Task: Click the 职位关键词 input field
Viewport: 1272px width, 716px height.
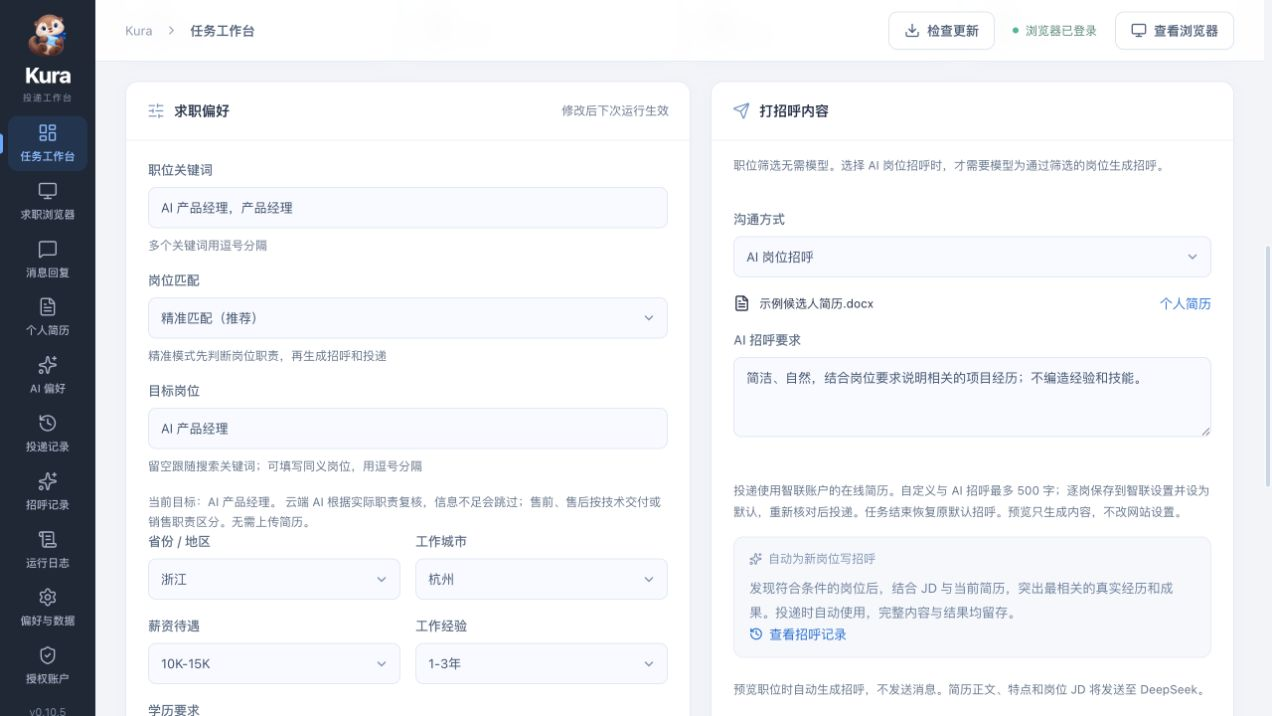Action: point(408,208)
